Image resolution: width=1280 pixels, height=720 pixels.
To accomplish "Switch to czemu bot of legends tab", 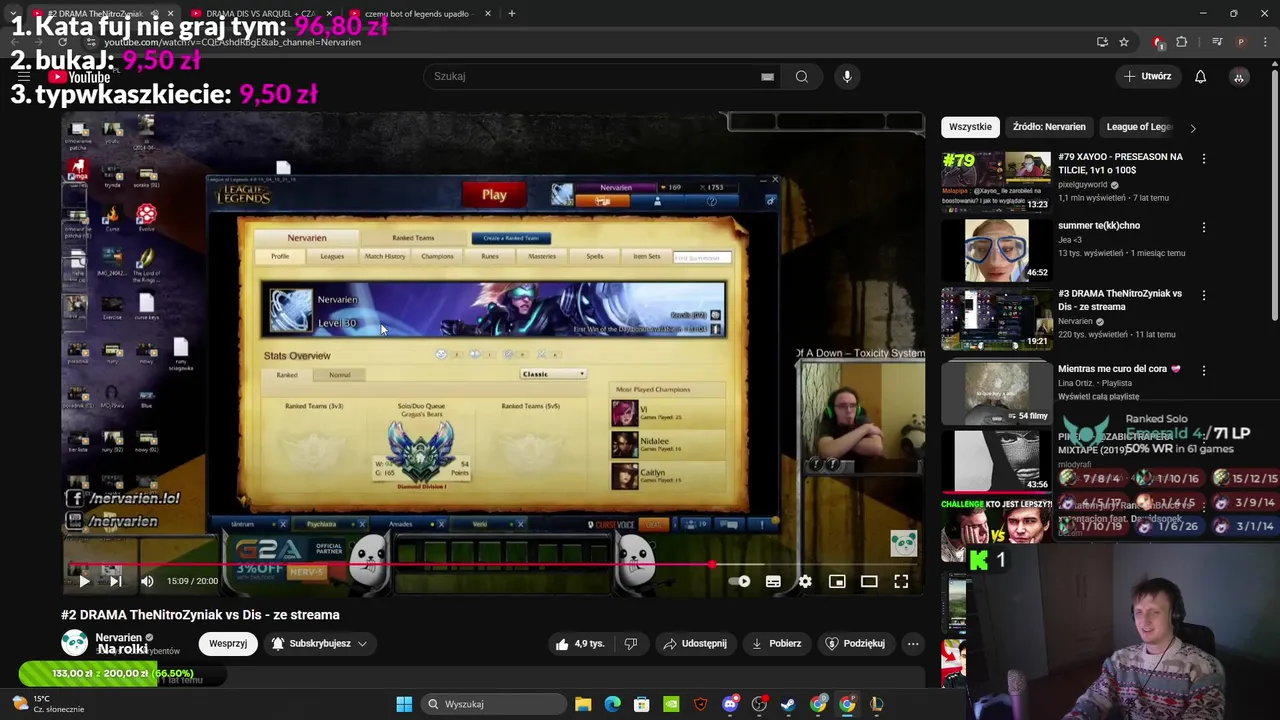I will (x=415, y=14).
